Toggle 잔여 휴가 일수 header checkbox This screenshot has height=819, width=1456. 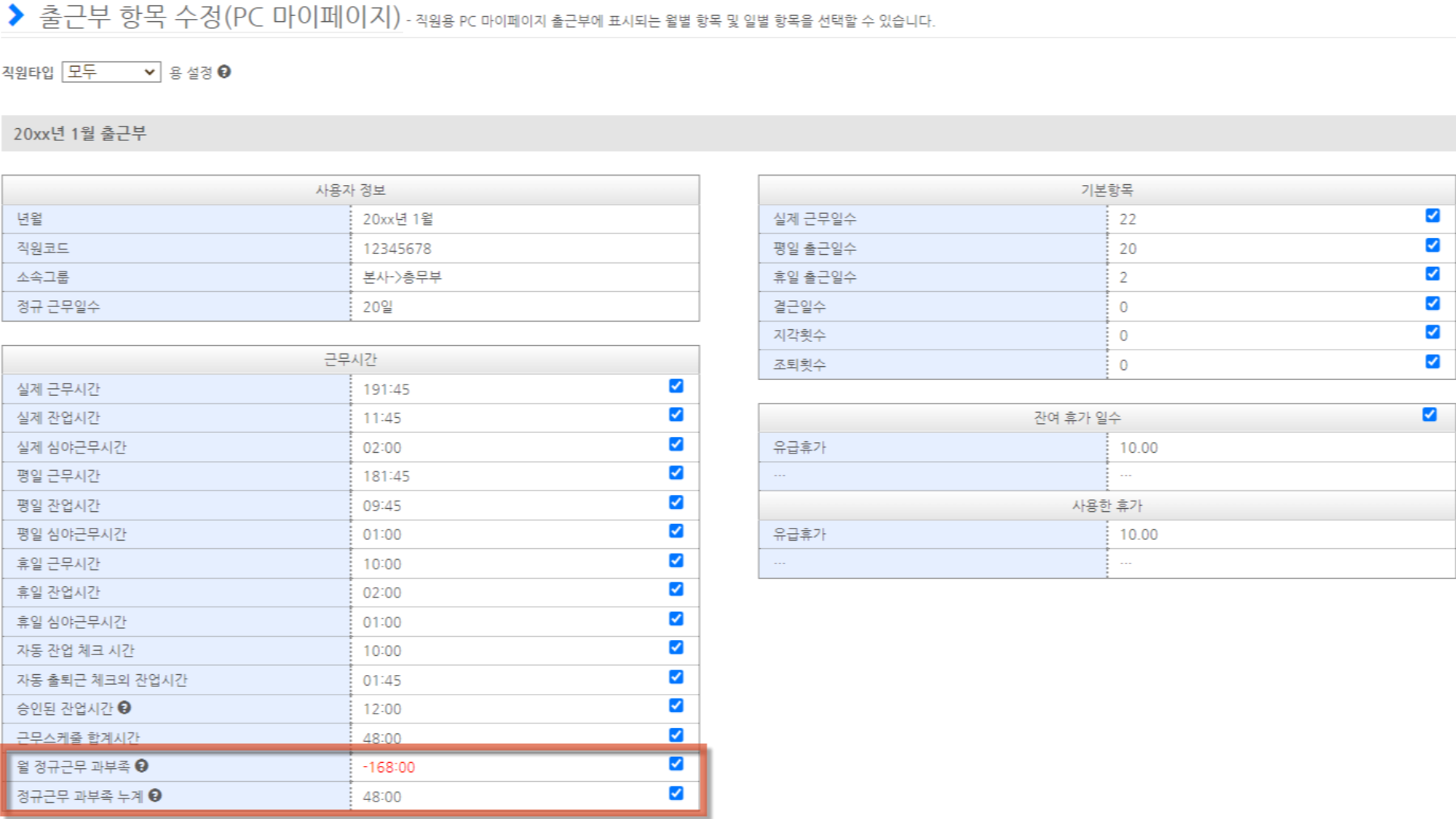click(1429, 415)
